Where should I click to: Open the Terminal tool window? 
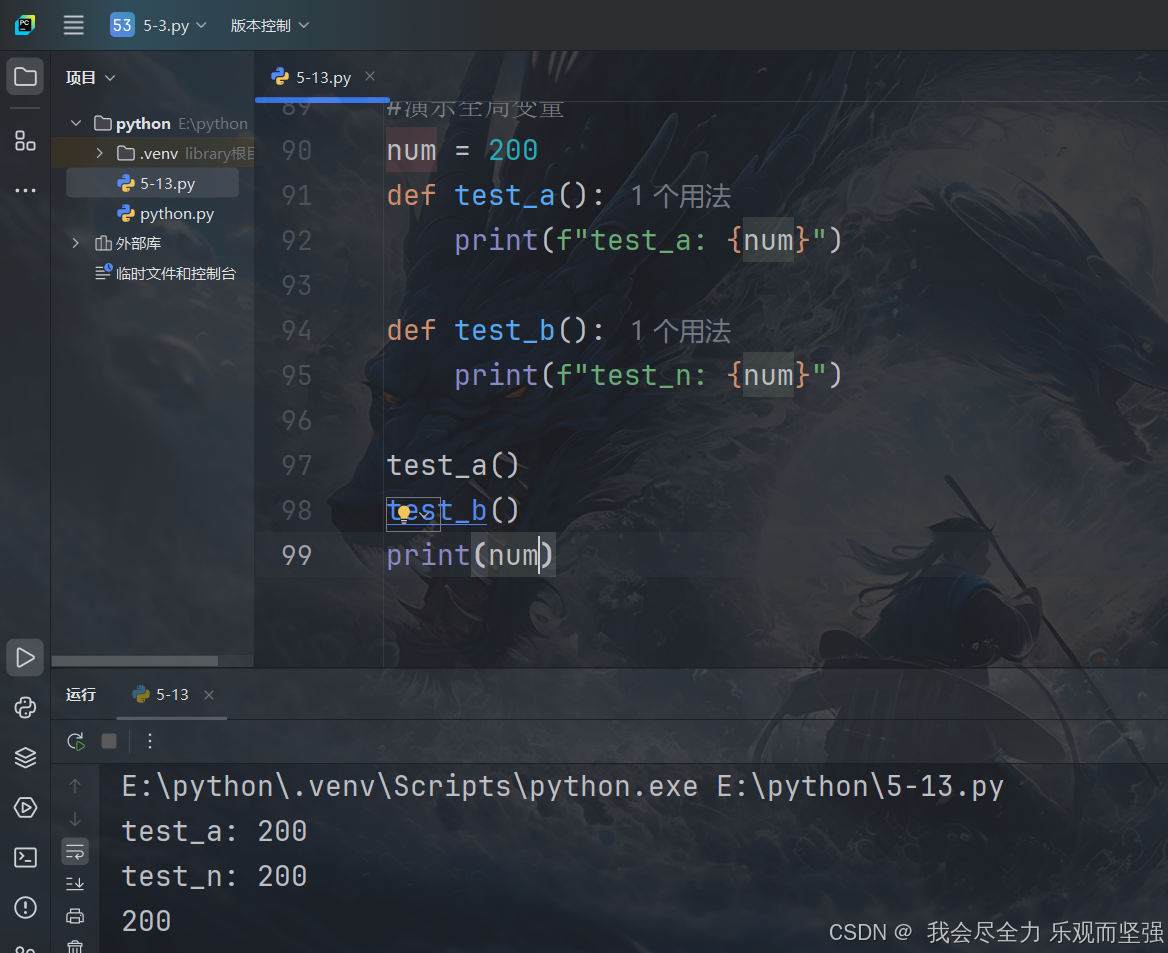(x=25, y=858)
